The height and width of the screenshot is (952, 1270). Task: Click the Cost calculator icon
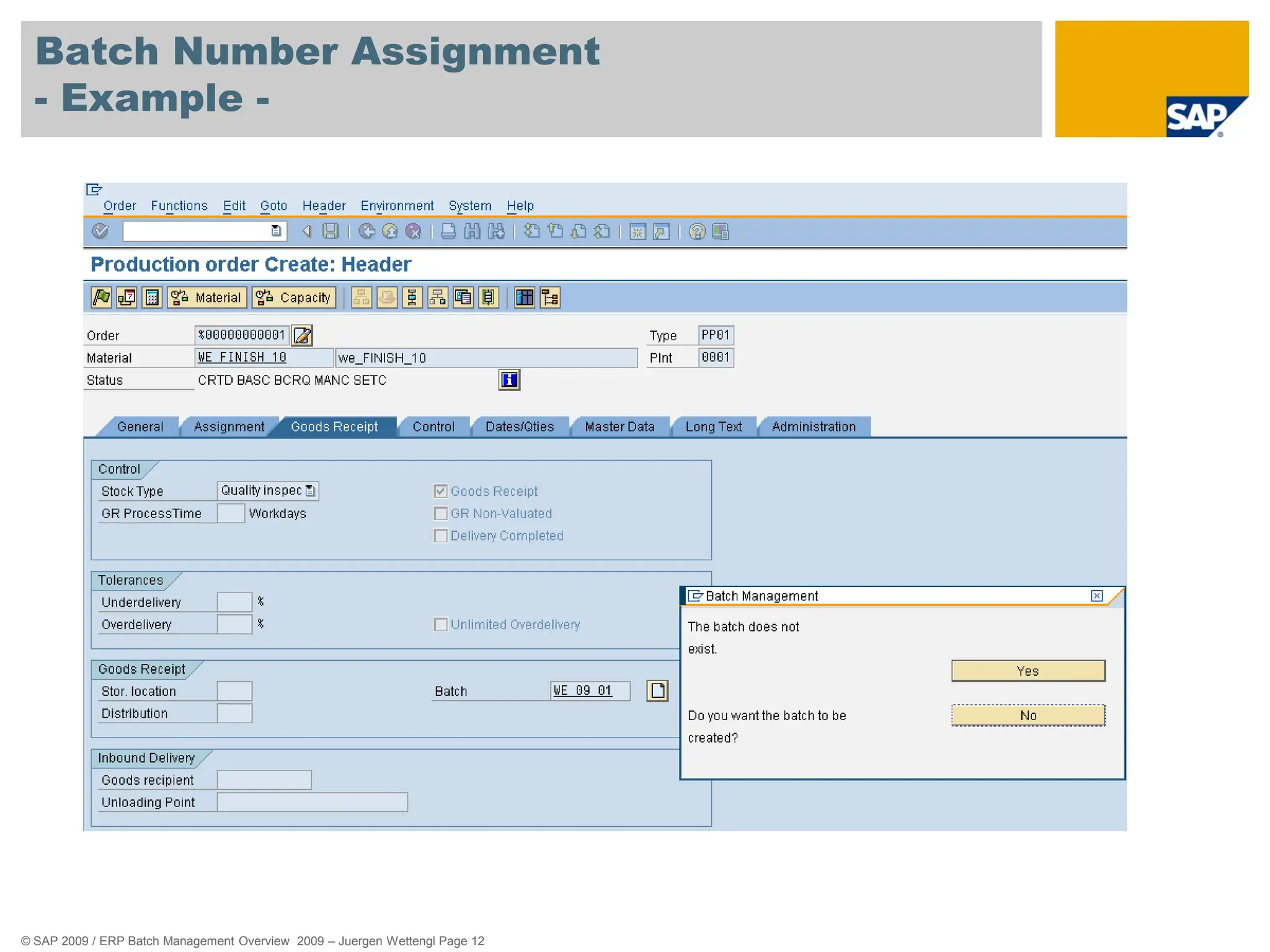(152, 297)
